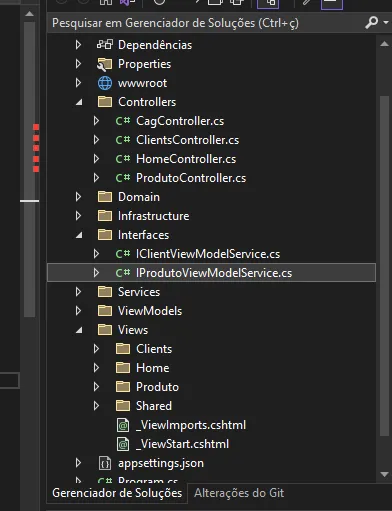Expand the Dependências node

click(78, 45)
